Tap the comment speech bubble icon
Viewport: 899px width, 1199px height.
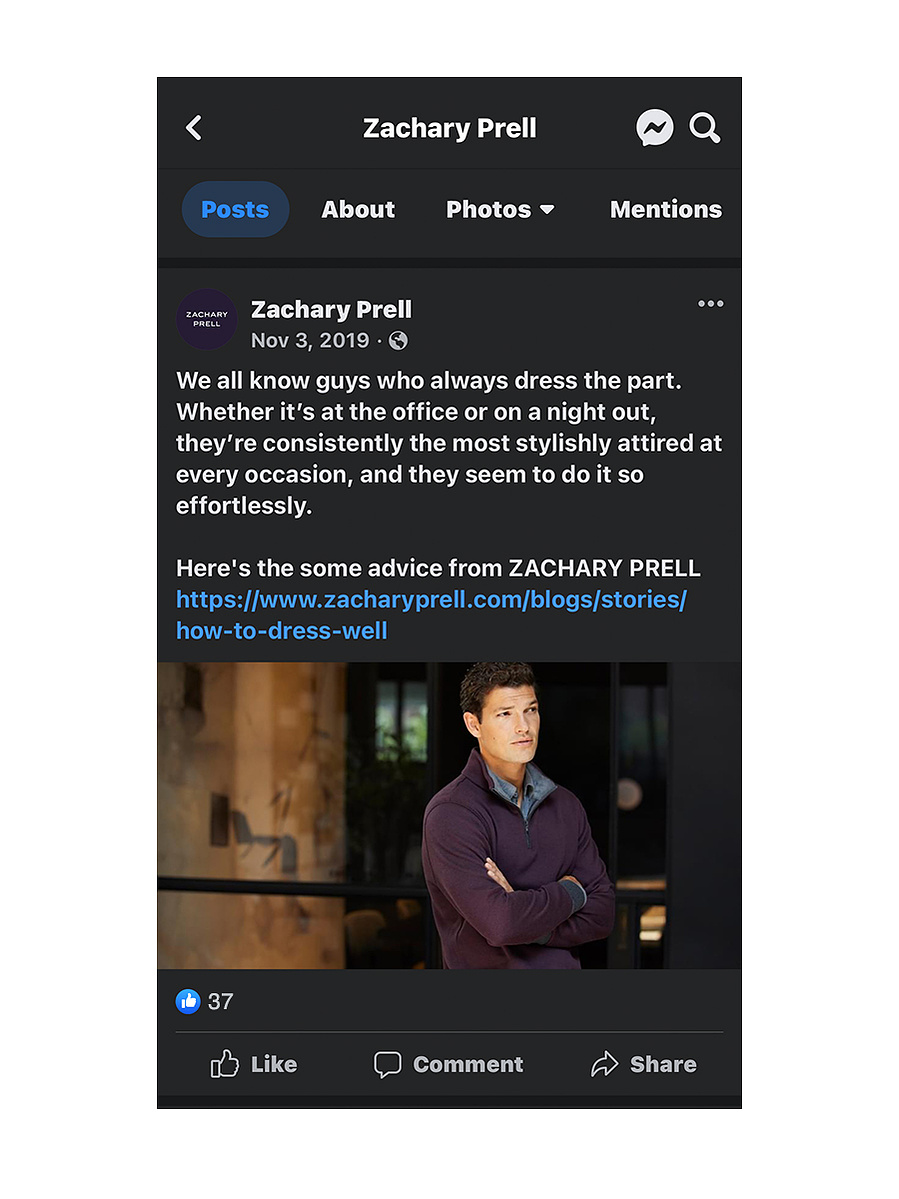pyautogui.click(x=388, y=1064)
